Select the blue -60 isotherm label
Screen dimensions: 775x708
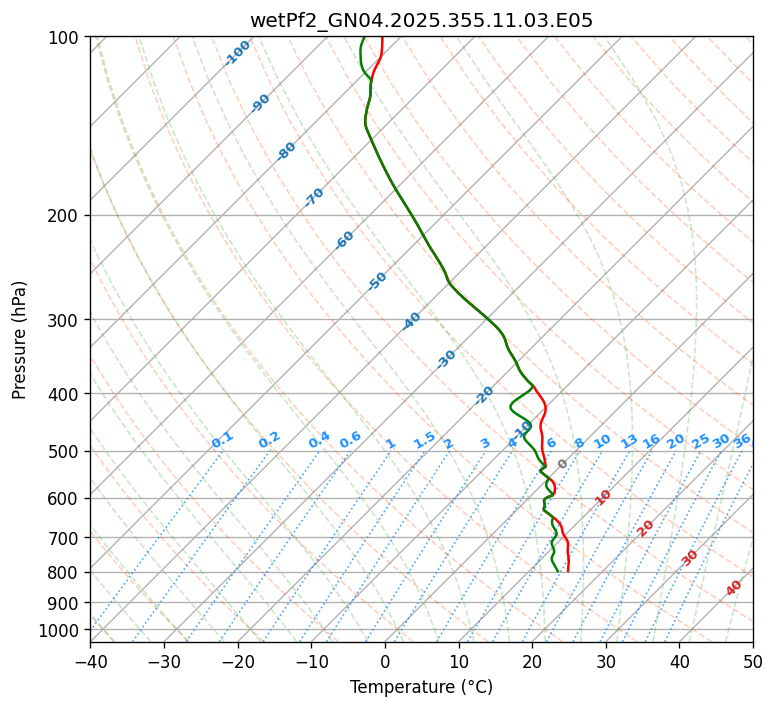pyautogui.click(x=345, y=240)
